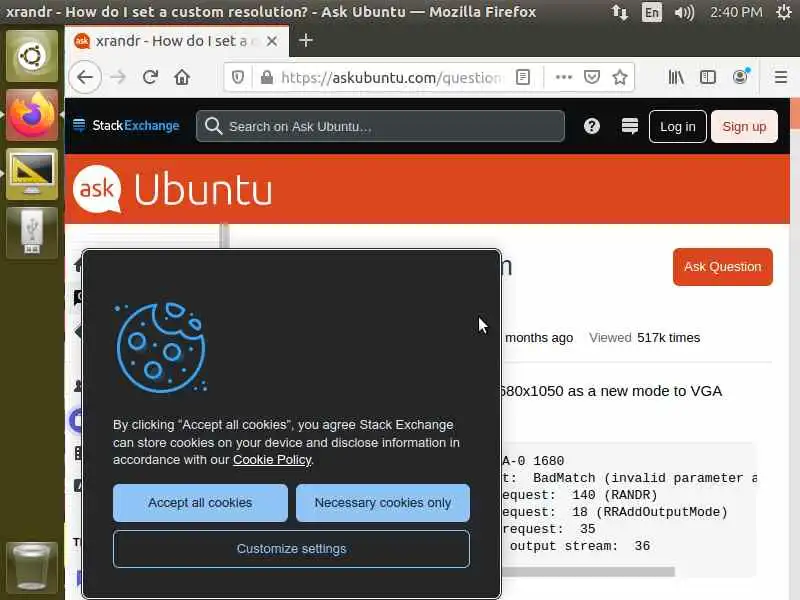Viewport: 800px width, 600px height.
Task: Open the Stack Exchange inbox icon
Action: click(x=630, y=126)
